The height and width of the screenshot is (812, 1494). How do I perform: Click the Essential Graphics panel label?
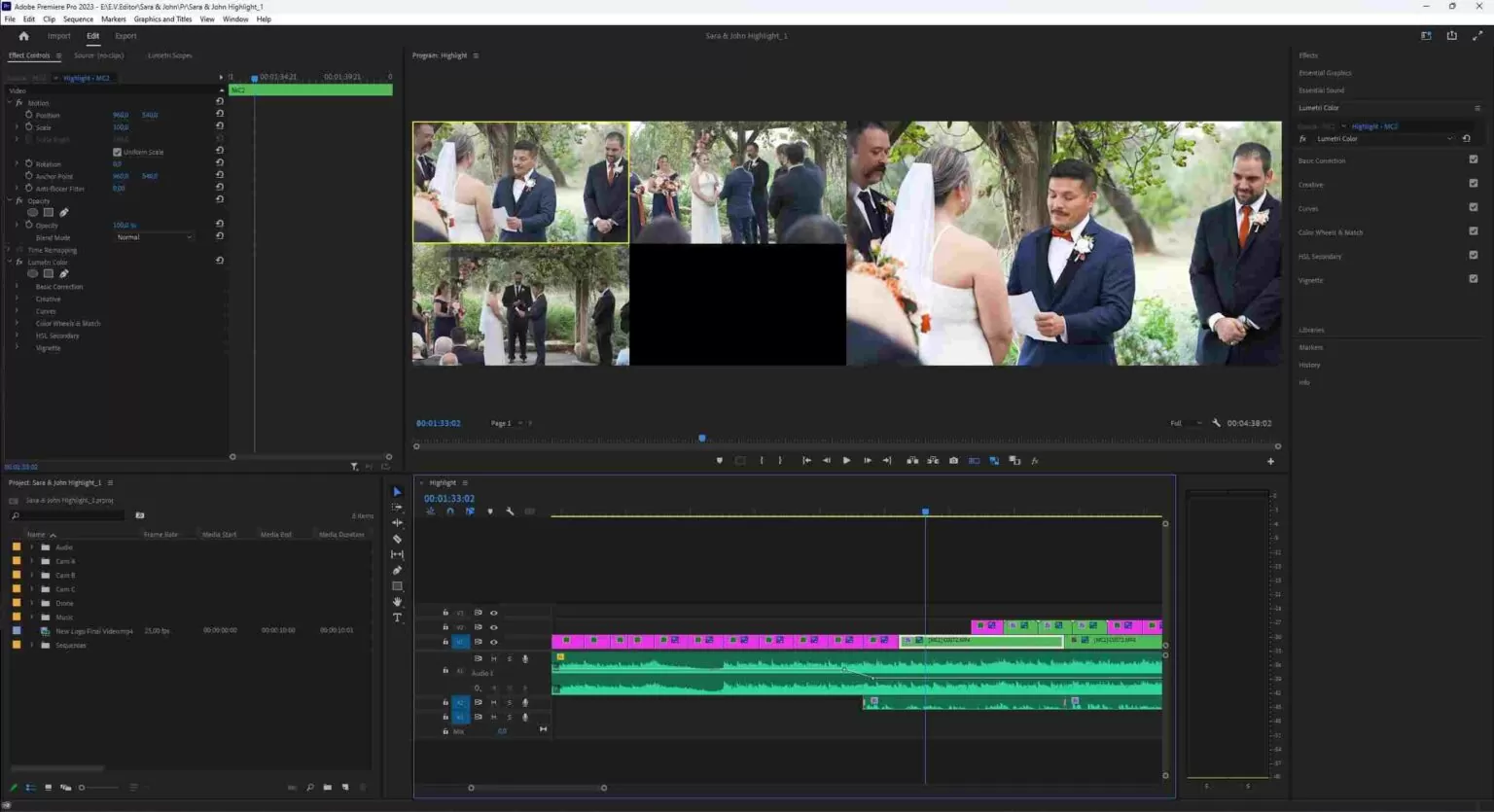(x=1325, y=72)
